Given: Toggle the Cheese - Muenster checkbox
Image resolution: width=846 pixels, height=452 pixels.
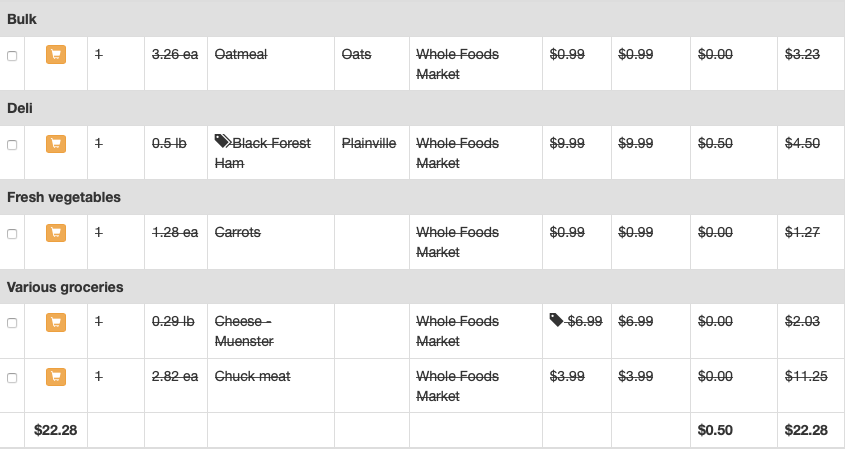Looking at the screenshot, I should (12, 323).
